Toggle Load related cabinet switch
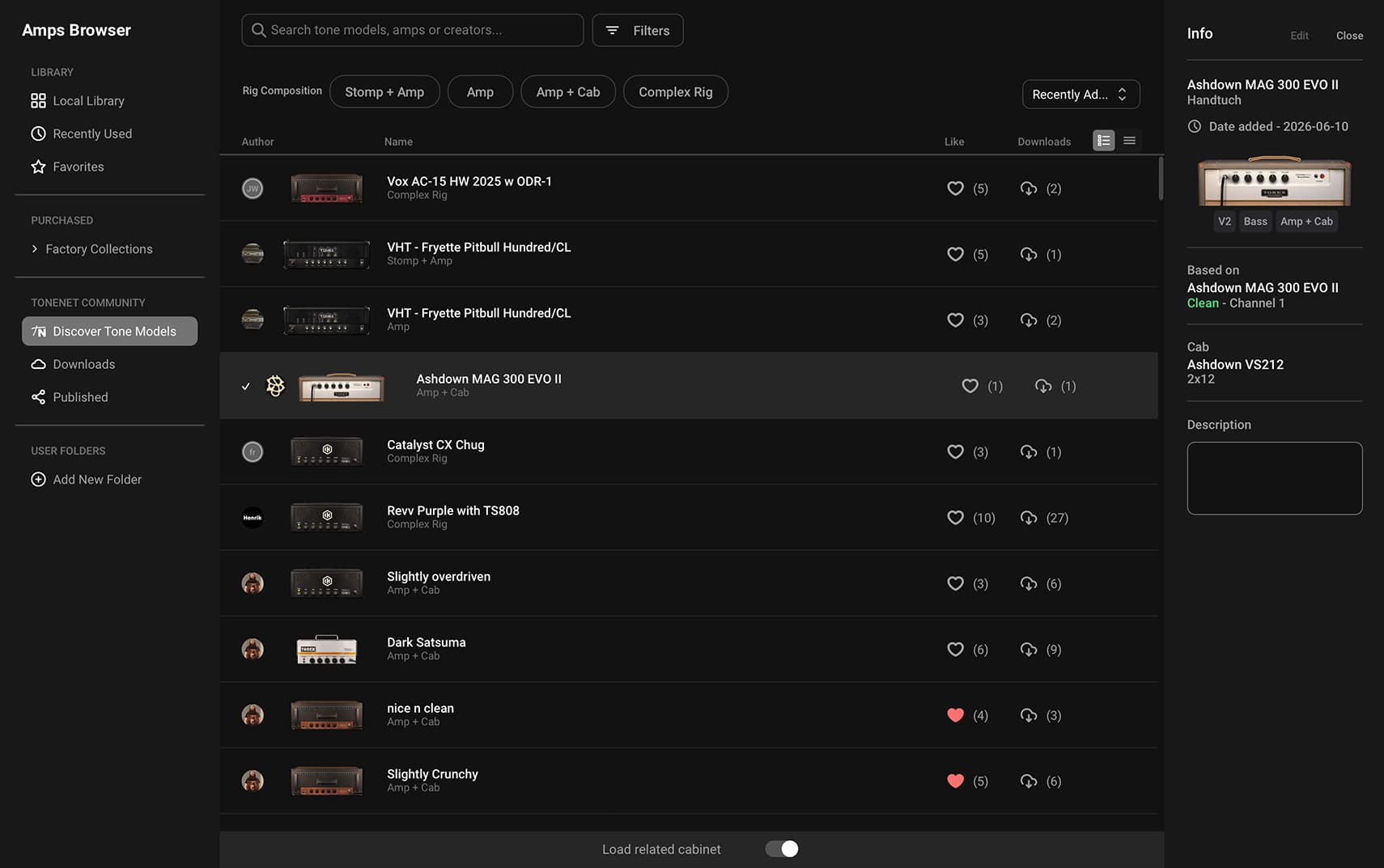1384x868 pixels. 782,849
